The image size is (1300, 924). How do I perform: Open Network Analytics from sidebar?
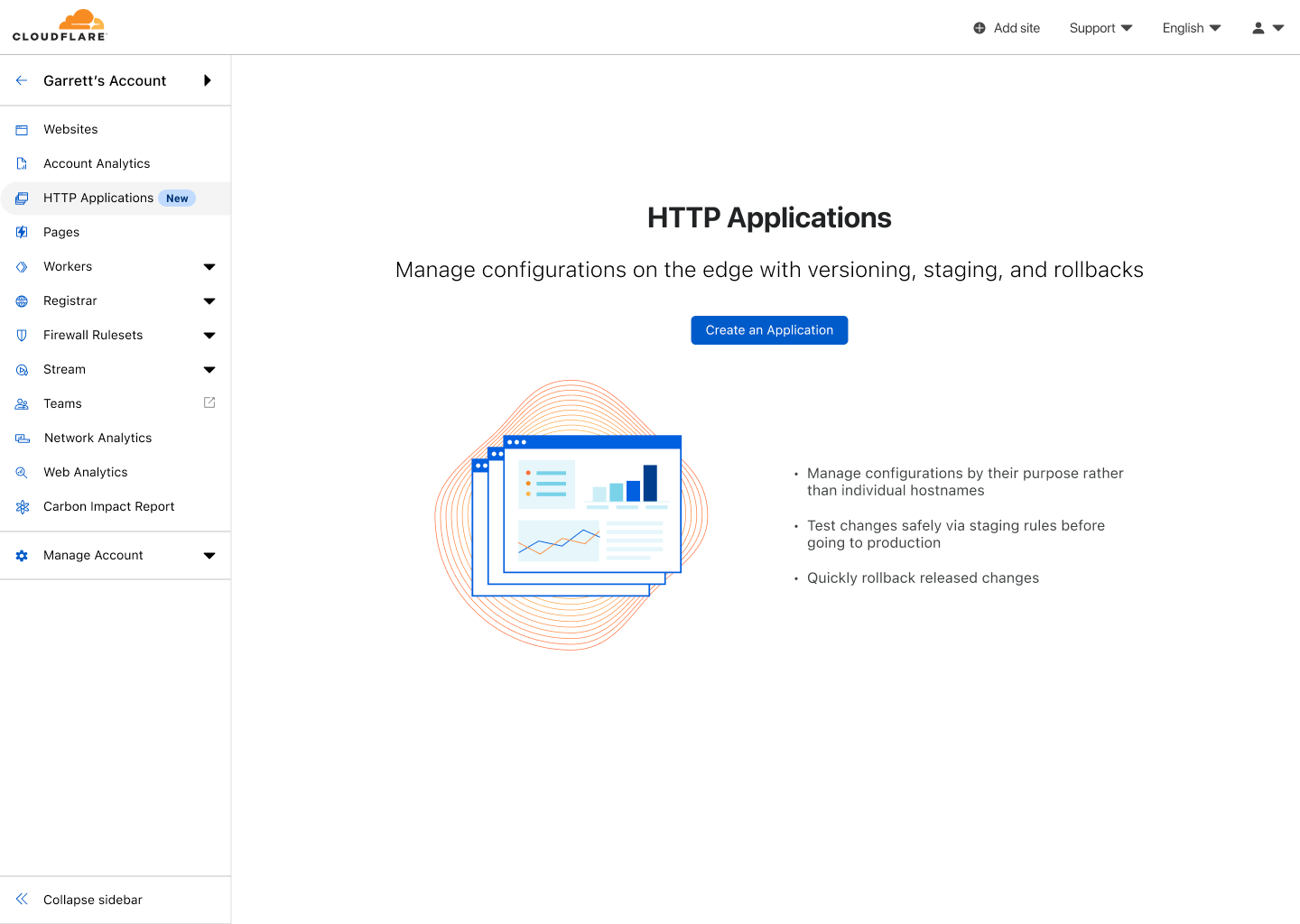(x=97, y=439)
